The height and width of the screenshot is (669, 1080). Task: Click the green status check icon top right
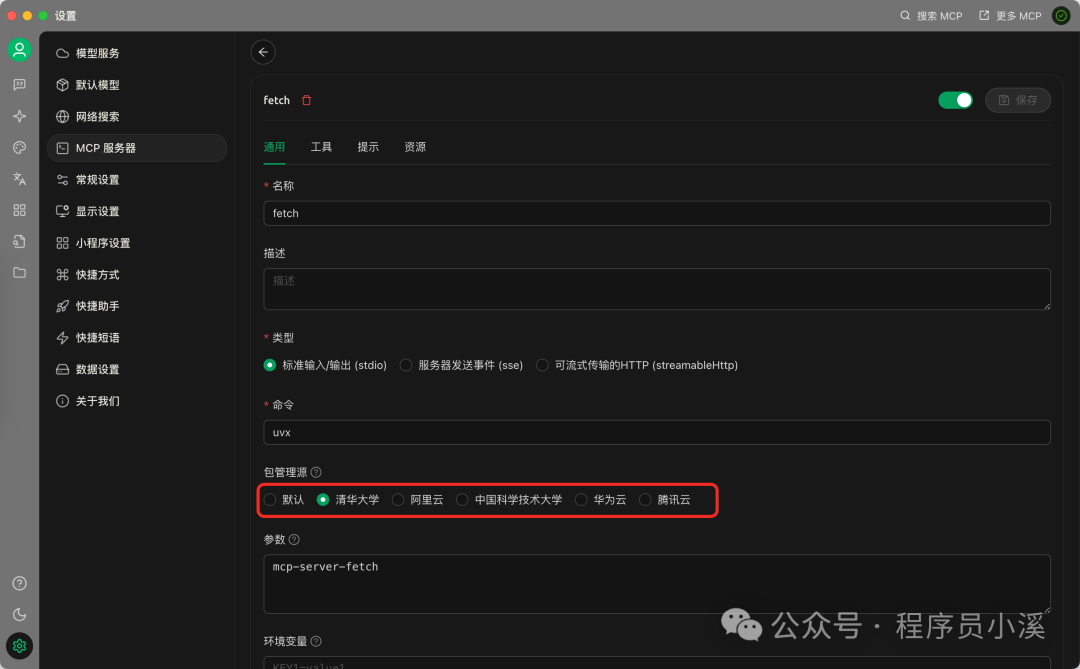point(1061,15)
